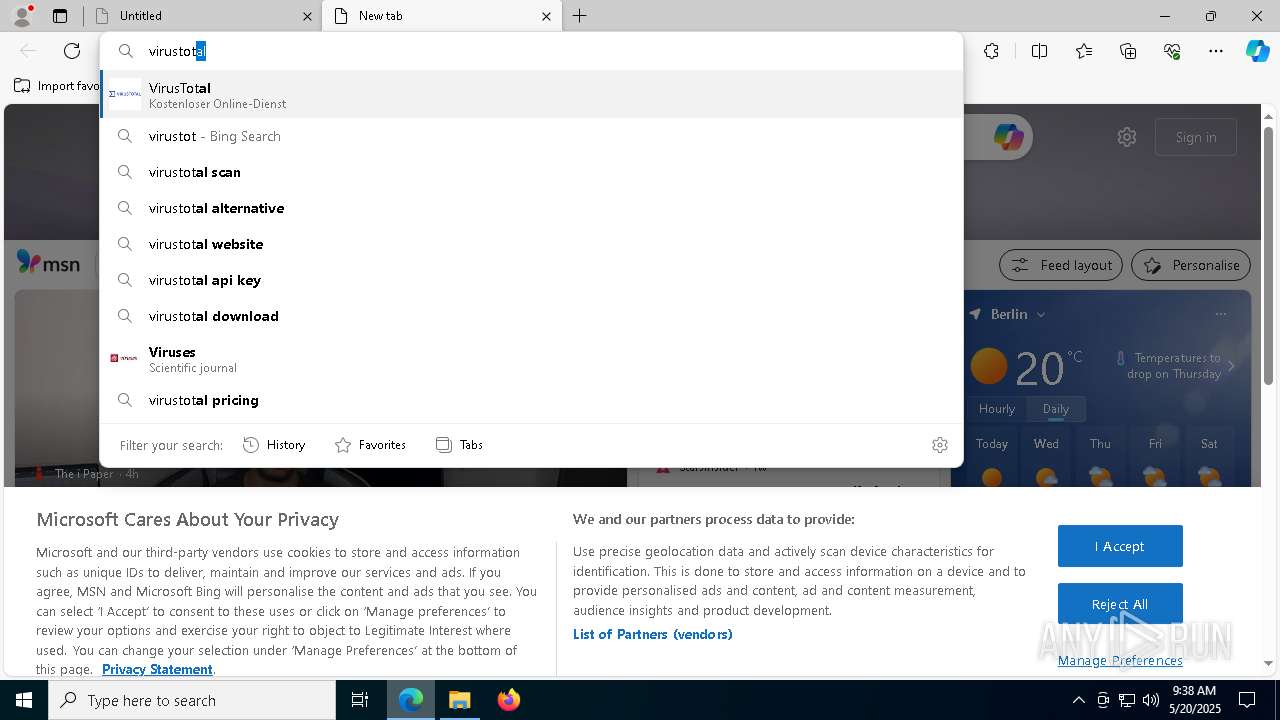The image size is (1280, 720).
Task: Open List of Partners (vendors) link
Action: point(653,634)
